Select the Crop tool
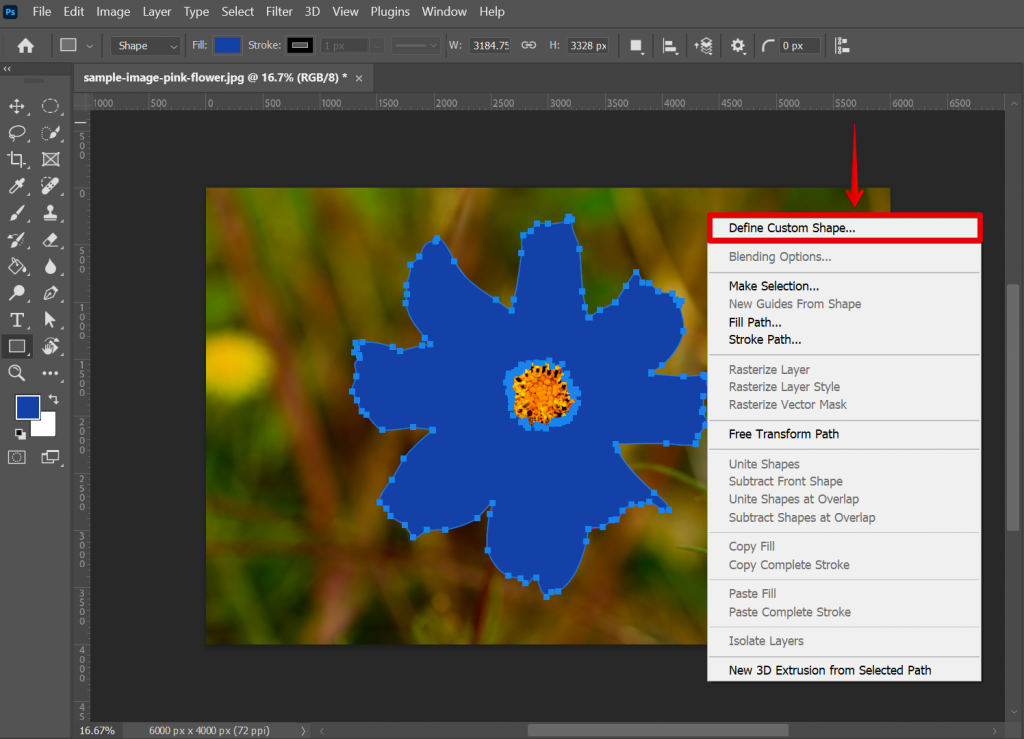Screen dimensions: 1024x739 15,159
